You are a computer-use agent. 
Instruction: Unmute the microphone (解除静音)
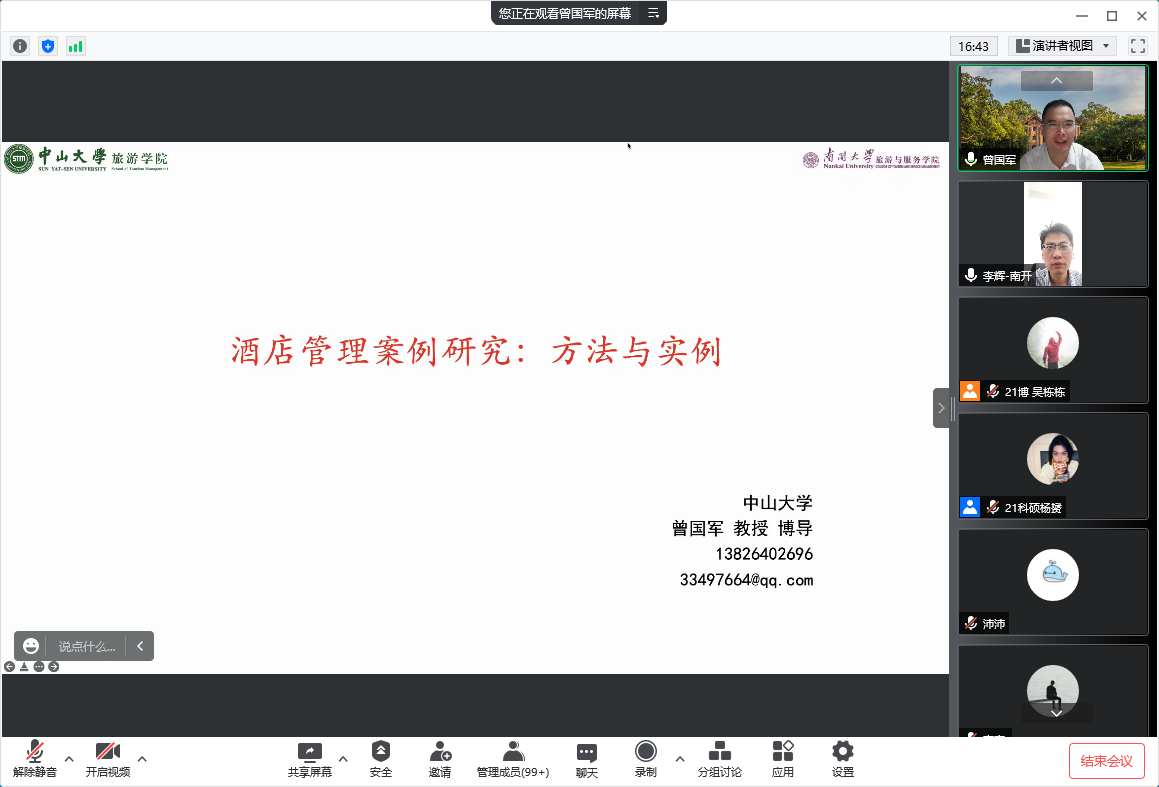35,759
